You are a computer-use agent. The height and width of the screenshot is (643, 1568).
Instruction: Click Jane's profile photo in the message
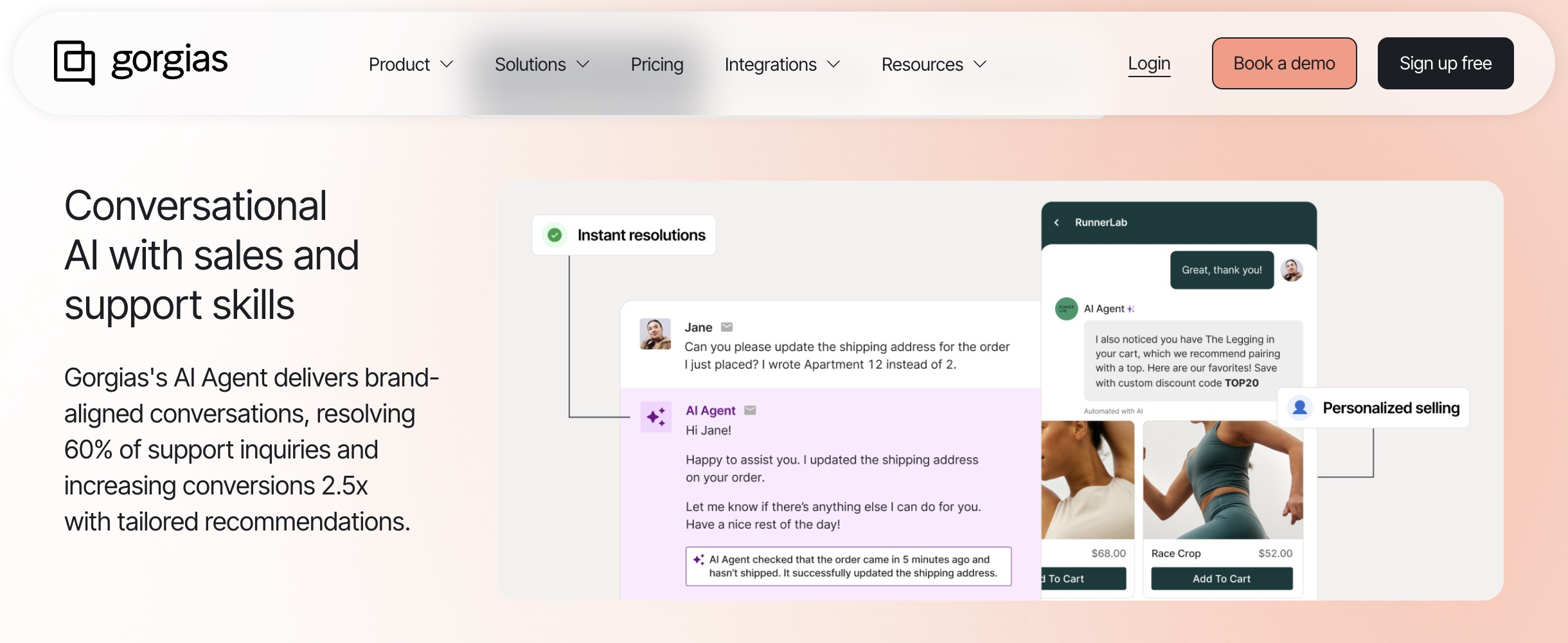click(655, 334)
